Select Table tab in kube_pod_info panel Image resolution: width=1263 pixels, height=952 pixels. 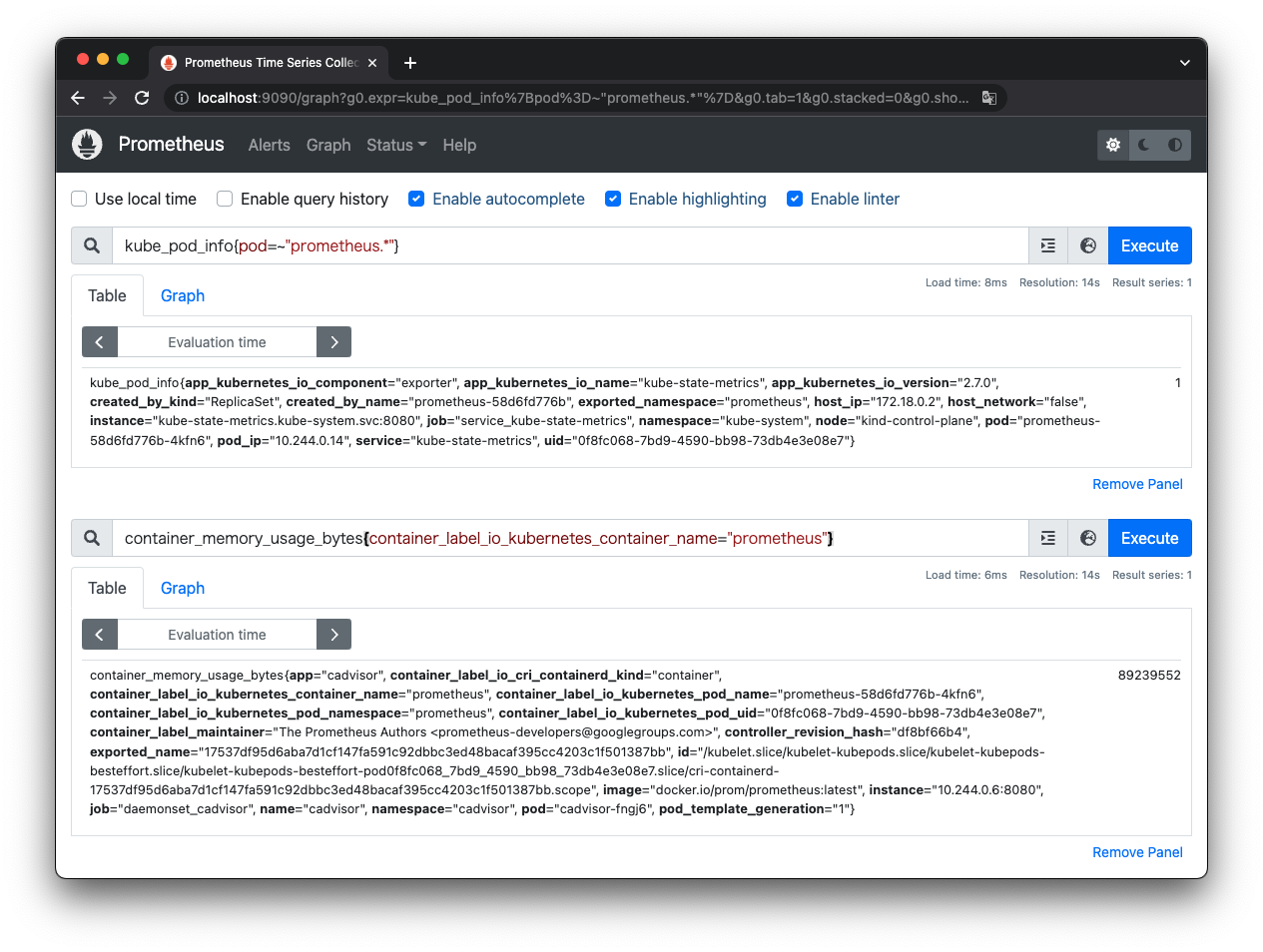click(x=107, y=295)
